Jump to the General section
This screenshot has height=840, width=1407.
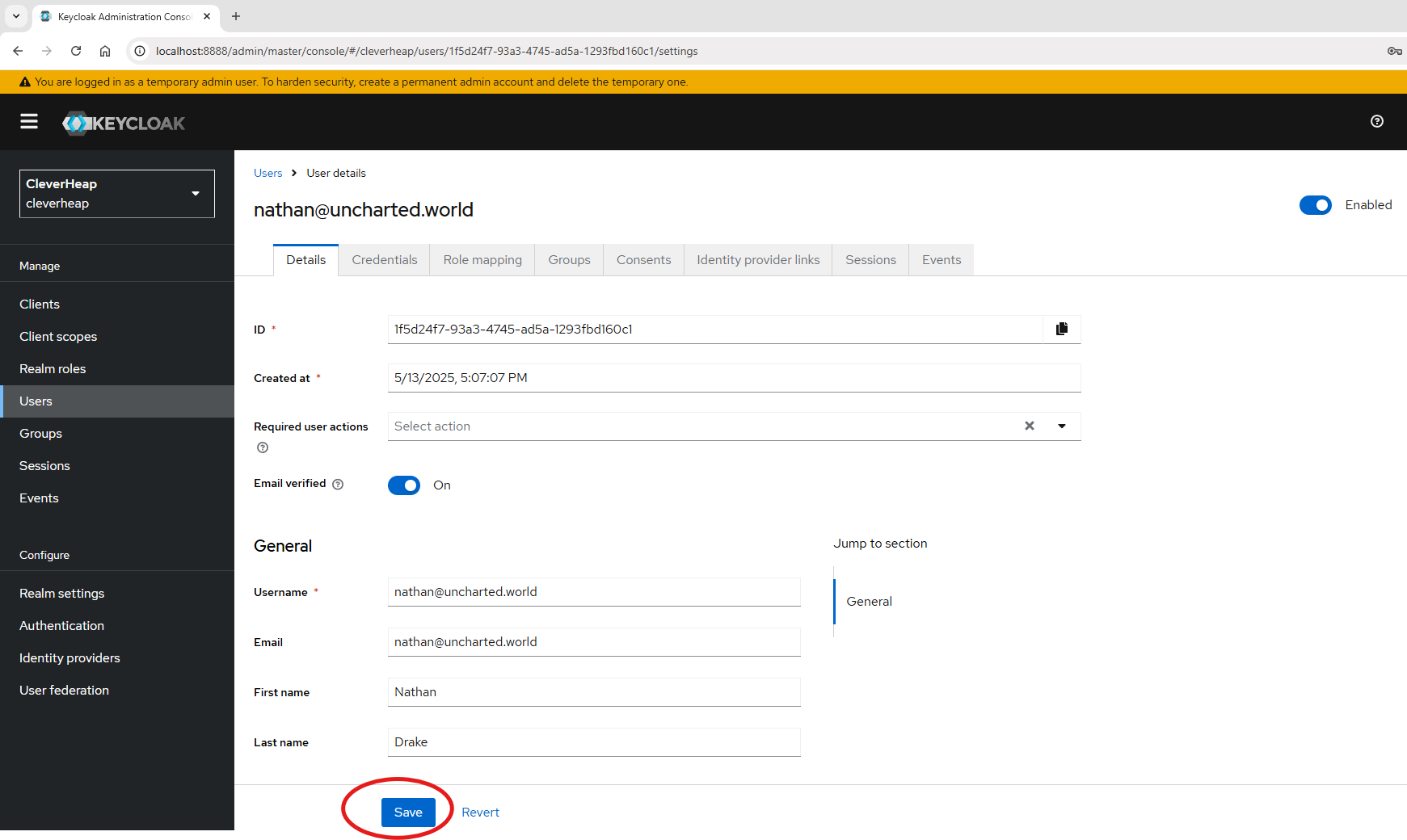869,601
